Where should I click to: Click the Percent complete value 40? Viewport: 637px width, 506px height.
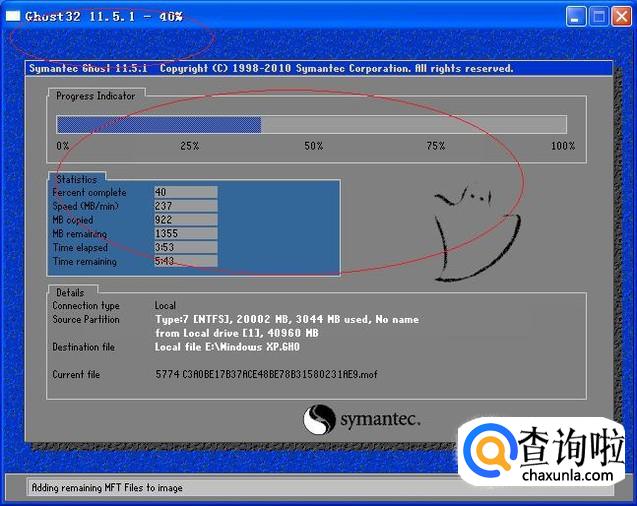click(186, 192)
